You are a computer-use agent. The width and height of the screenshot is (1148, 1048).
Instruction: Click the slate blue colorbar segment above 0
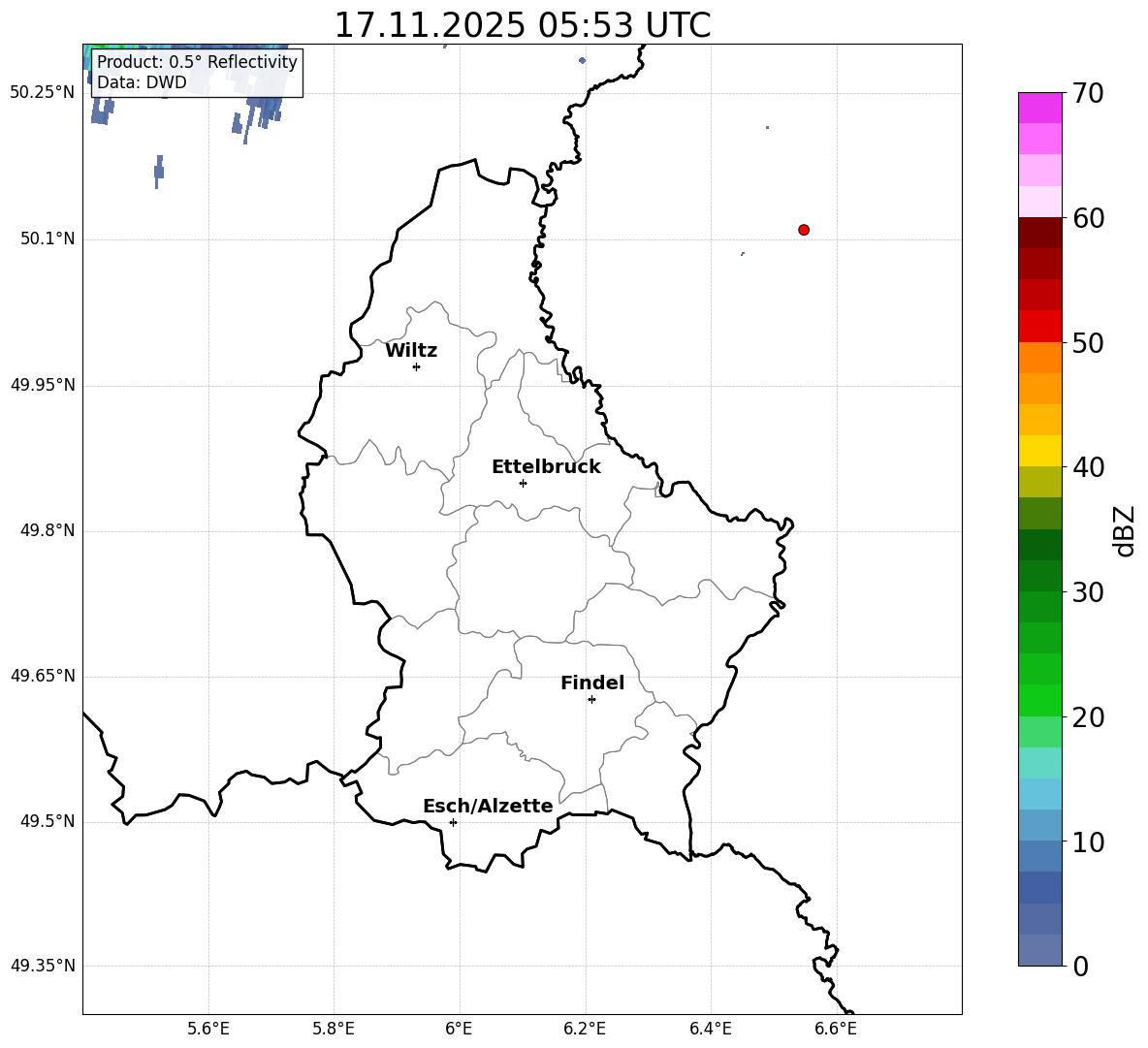point(1039,950)
